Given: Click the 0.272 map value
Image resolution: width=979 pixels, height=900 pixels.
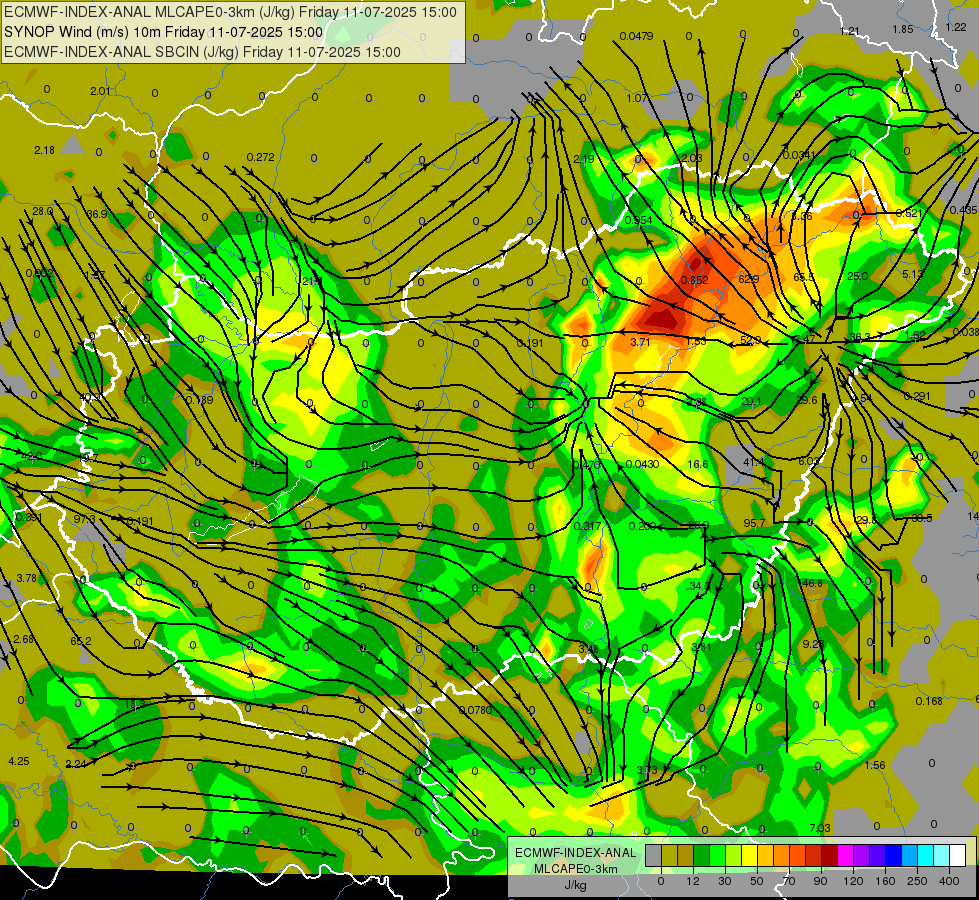Looking at the screenshot, I should click(260, 157).
